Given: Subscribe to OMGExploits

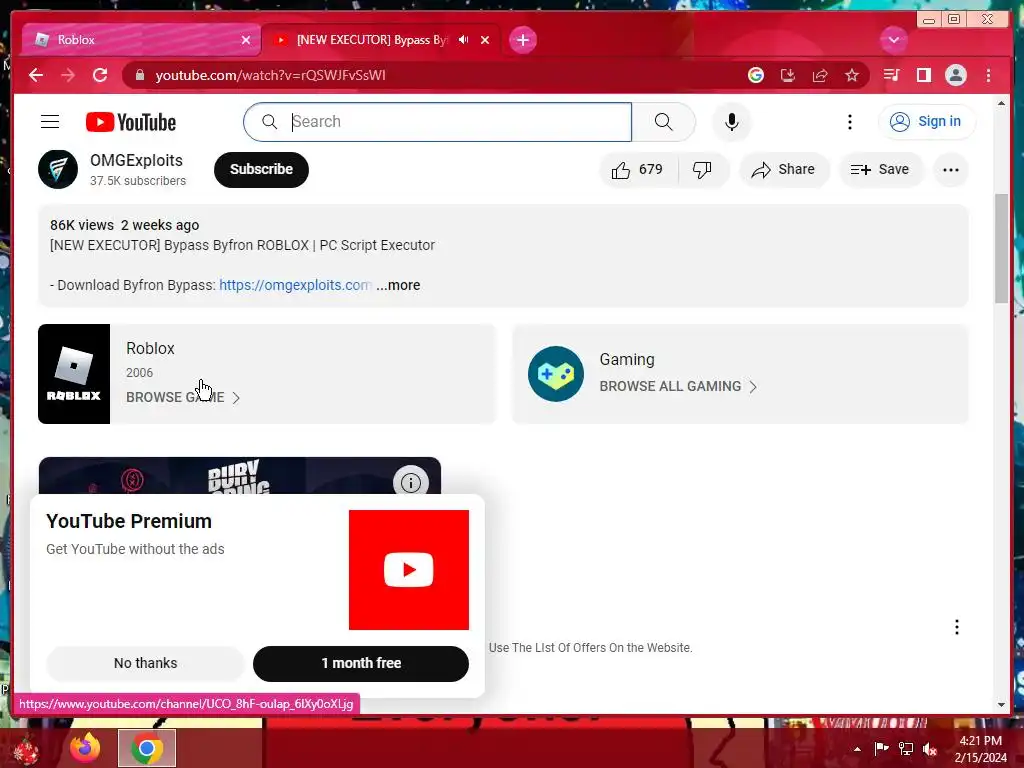Looking at the screenshot, I should tap(261, 169).
